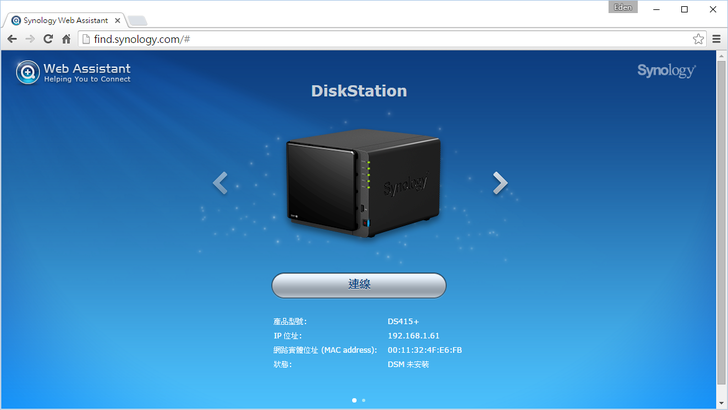Click the DiskStation title heading
The width and height of the screenshot is (728, 410).
[359, 91]
